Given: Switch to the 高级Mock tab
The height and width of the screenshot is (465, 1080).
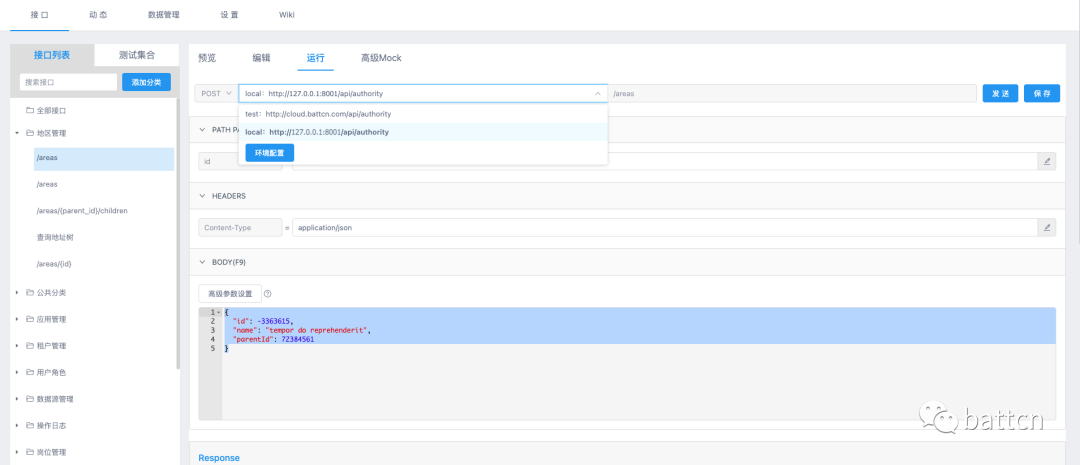Looking at the screenshot, I should coord(380,58).
